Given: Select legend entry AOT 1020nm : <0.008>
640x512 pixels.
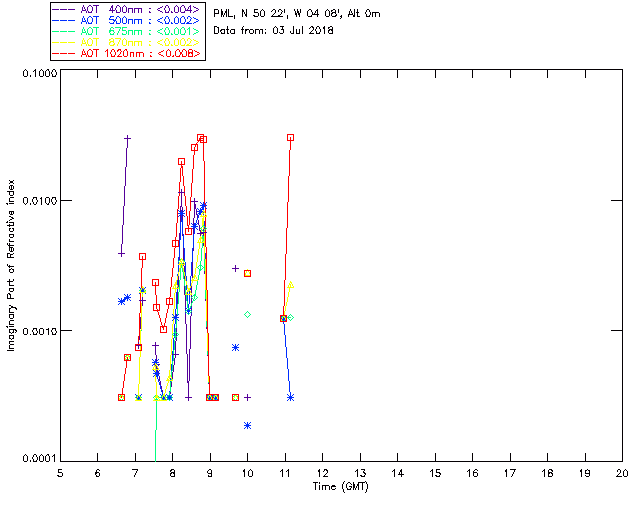Looking at the screenshot, I should point(140,53).
